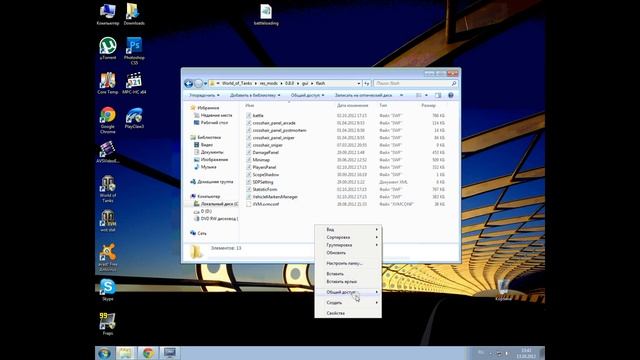Launch Google Chrome from the desktop
This screenshot has width=640, height=360.
pyautogui.click(x=108, y=120)
